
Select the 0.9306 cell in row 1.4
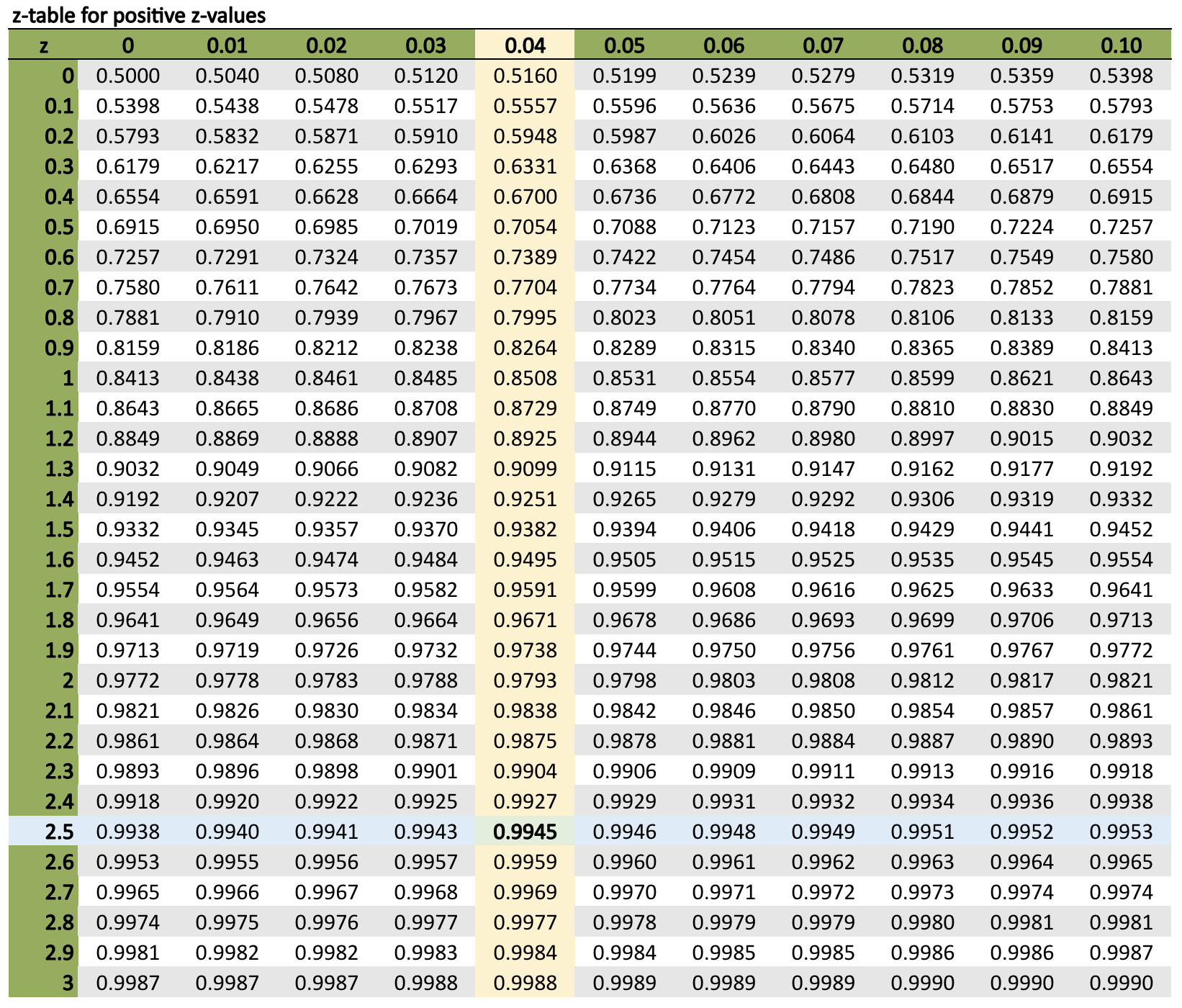point(922,499)
